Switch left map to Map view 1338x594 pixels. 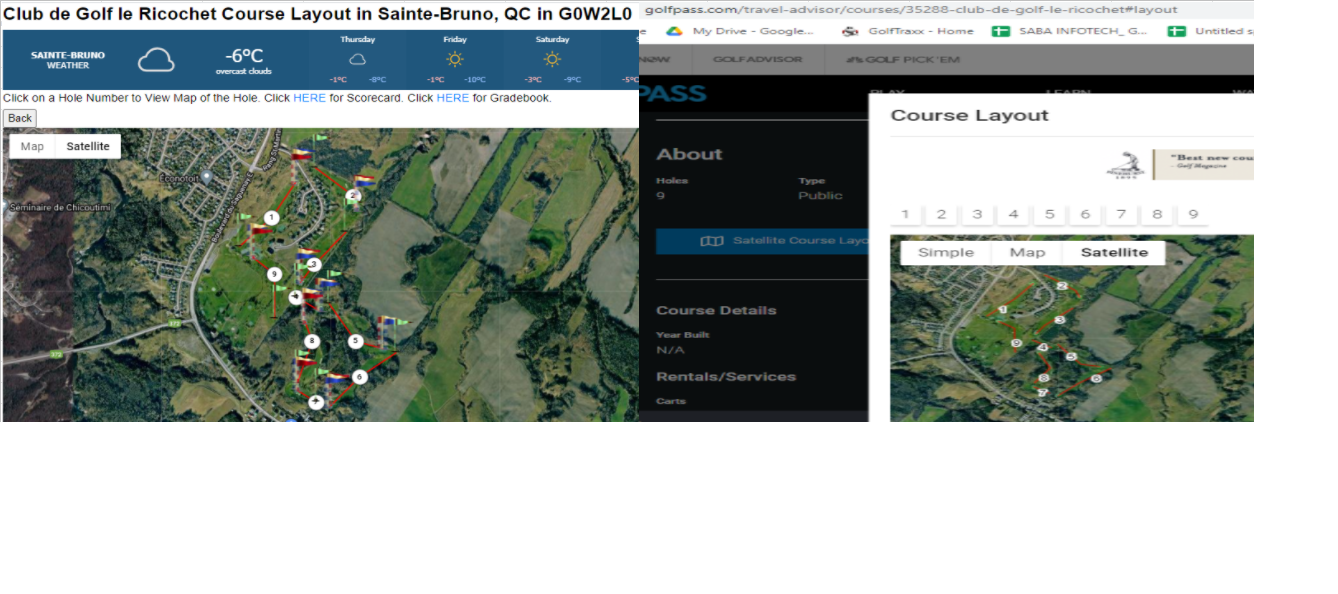pos(32,146)
